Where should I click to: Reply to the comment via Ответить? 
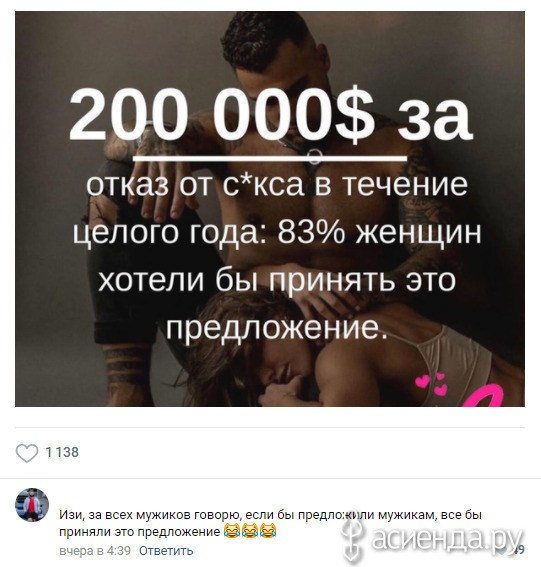tap(166, 551)
